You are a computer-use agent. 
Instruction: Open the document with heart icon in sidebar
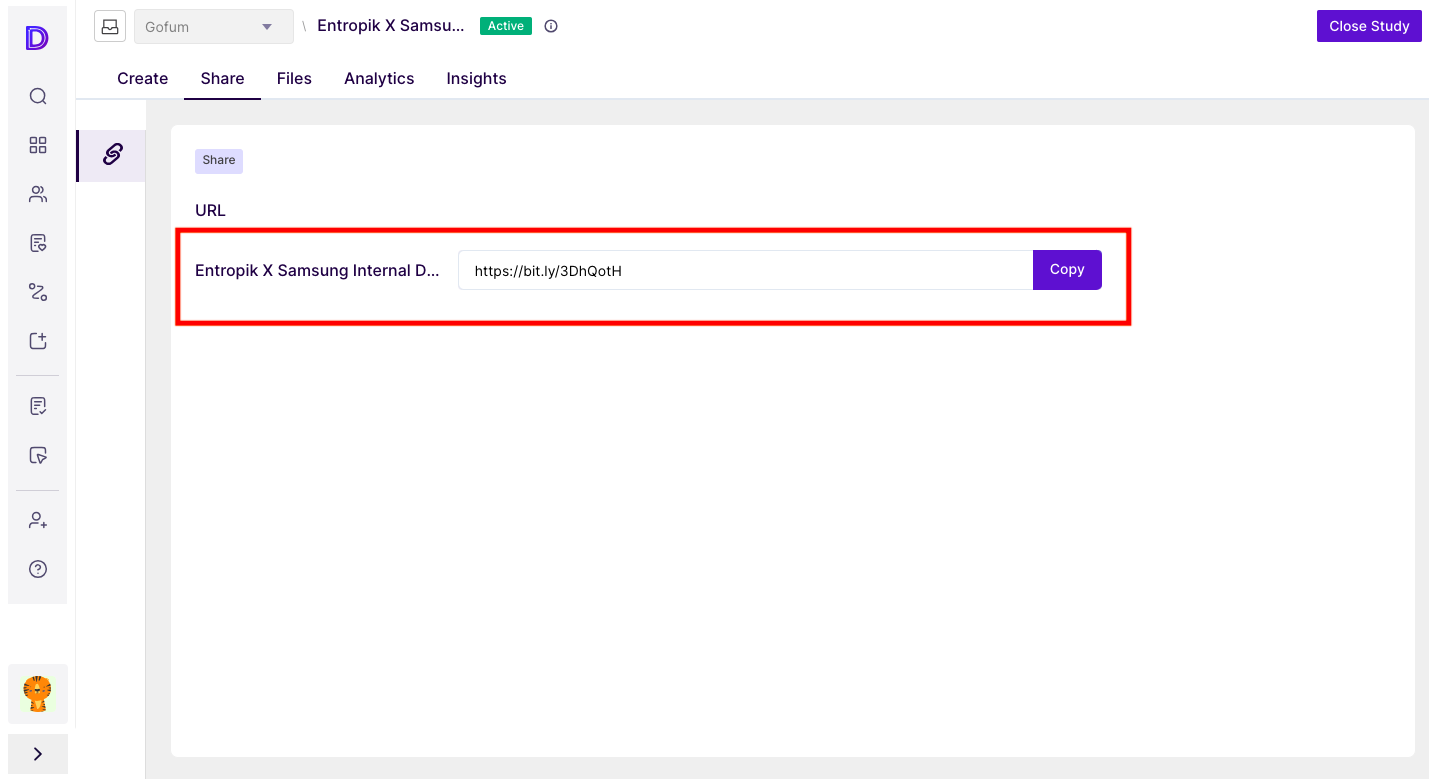[38, 243]
